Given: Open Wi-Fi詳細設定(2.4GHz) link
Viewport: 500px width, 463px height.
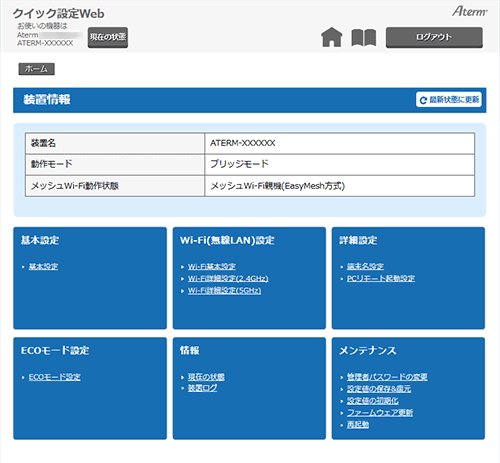Looking at the screenshot, I should pyautogui.click(x=228, y=279).
